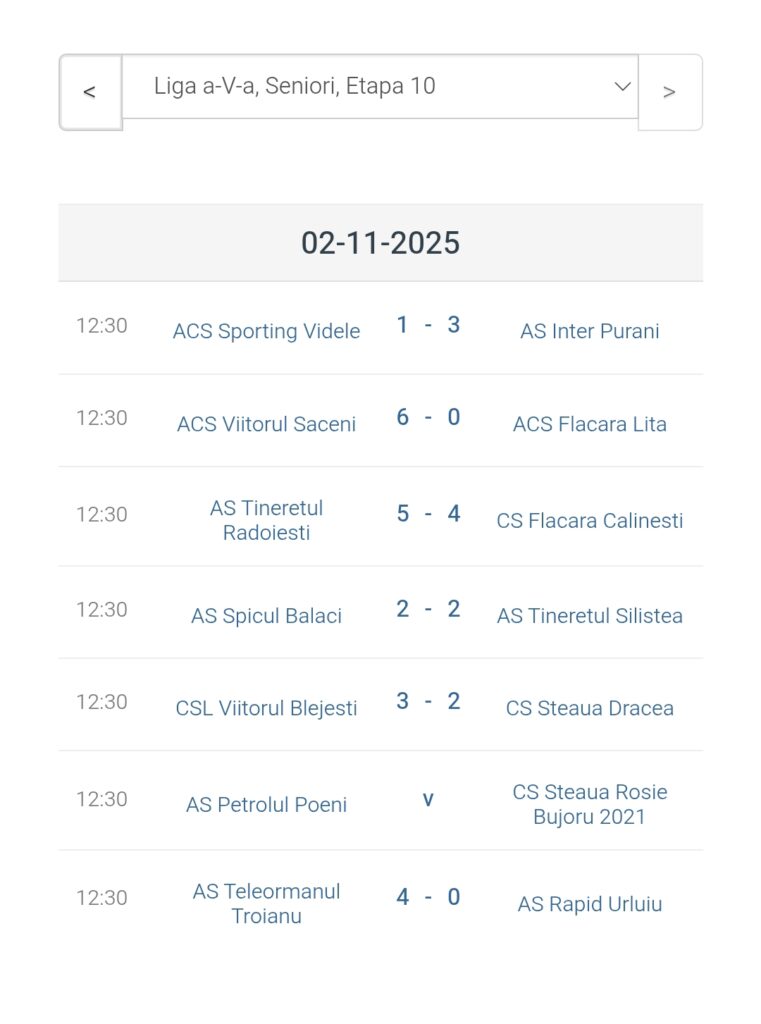Go to previous round with left arrow
This screenshot has height=1024, width=761.
90,92
